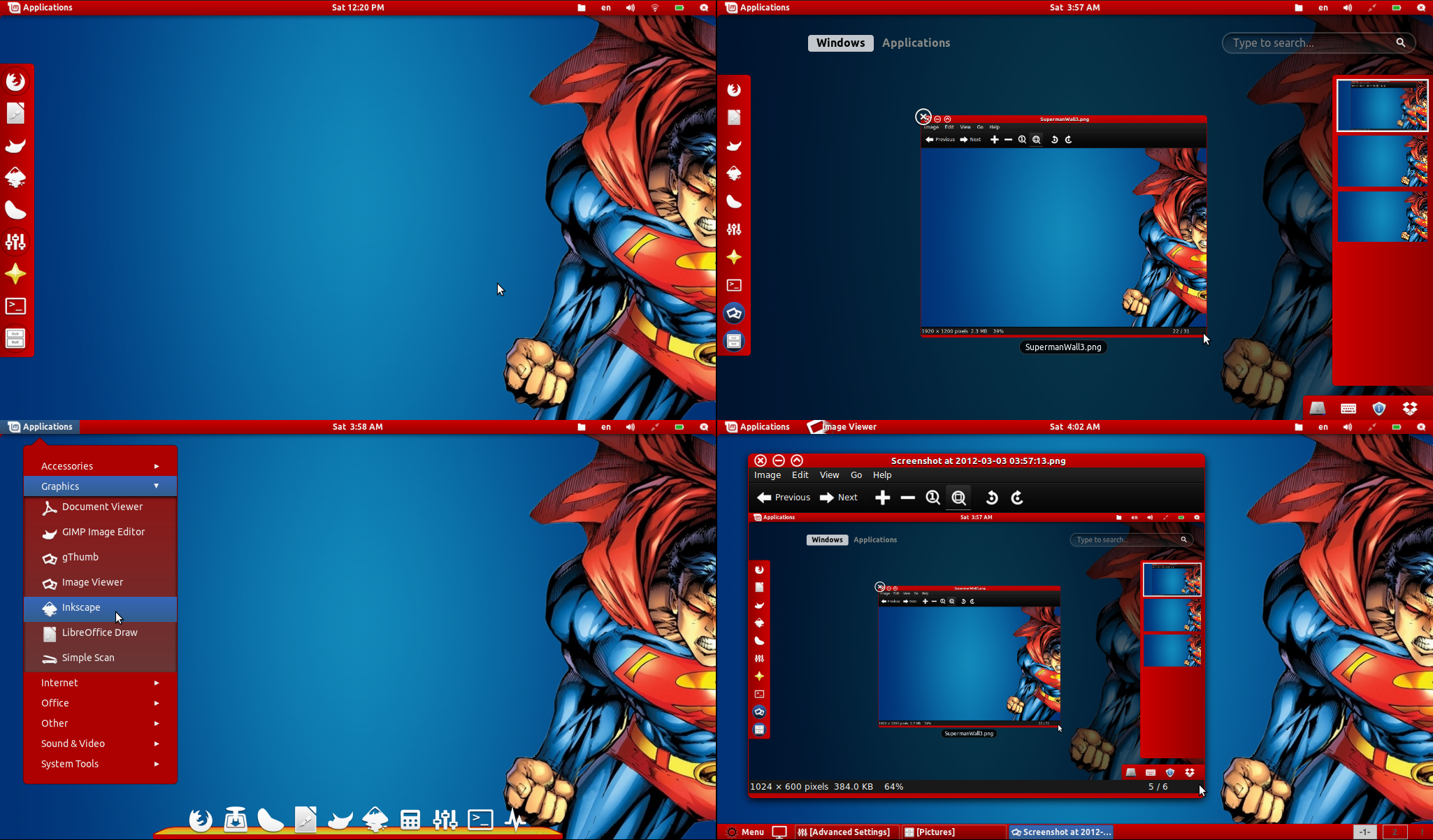Open the Image menu in Image Viewer

coord(767,475)
